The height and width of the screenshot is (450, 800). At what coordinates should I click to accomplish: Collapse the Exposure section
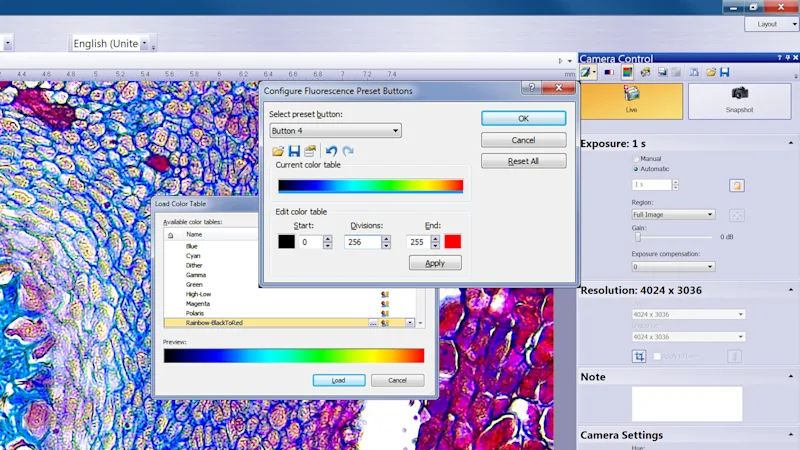click(x=791, y=143)
